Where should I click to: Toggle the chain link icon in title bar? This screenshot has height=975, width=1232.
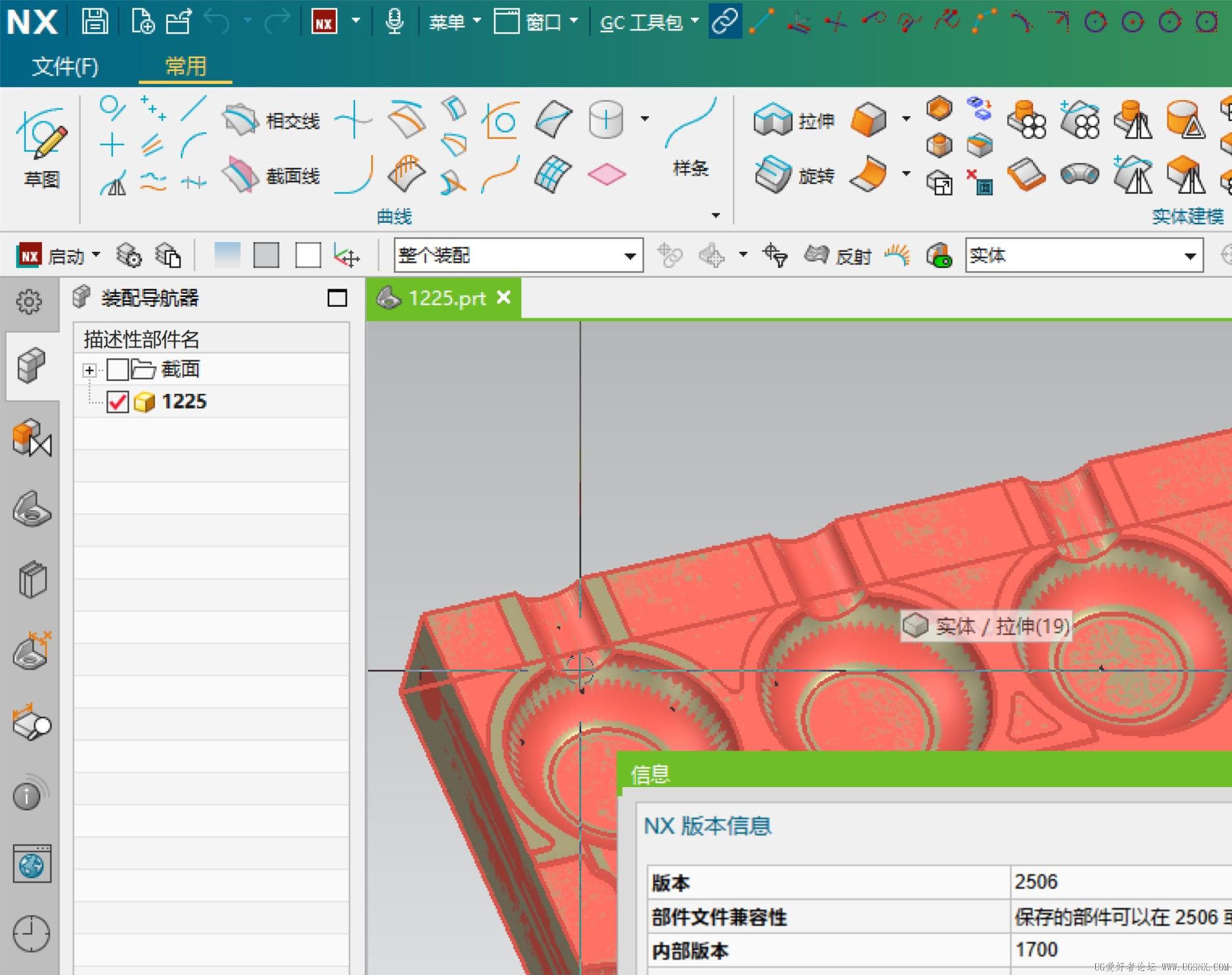pos(725,21)
